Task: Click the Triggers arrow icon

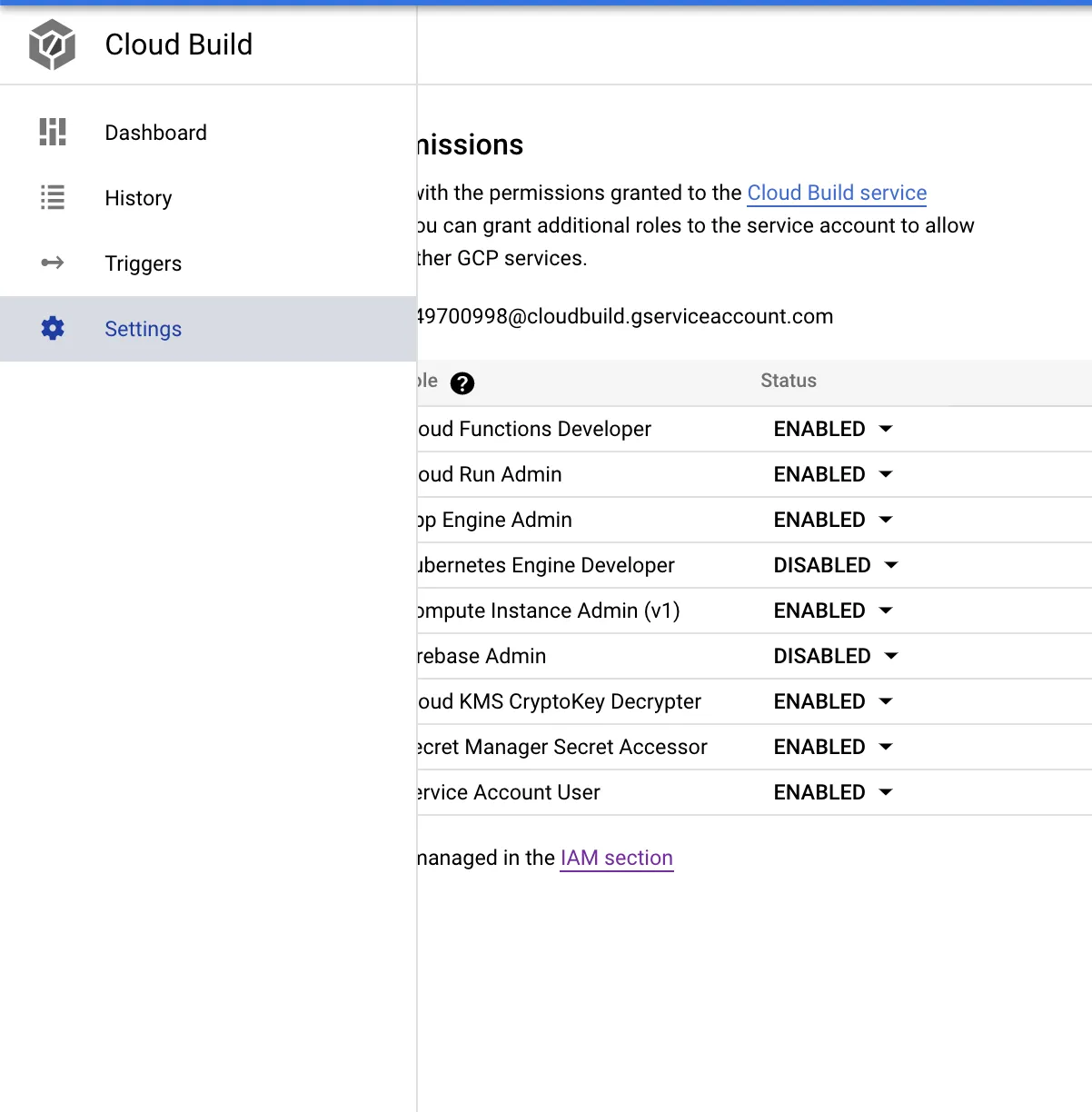Action: pos(53,263)
